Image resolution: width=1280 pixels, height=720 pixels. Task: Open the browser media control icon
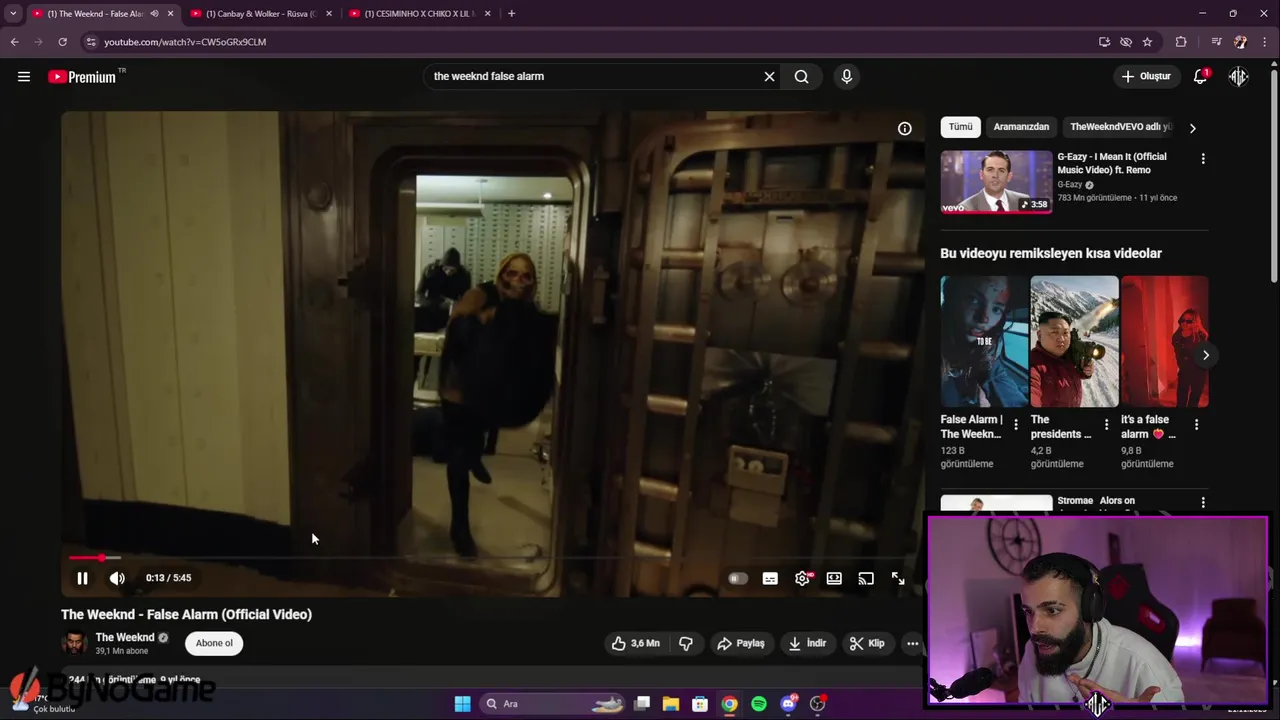1216,42
